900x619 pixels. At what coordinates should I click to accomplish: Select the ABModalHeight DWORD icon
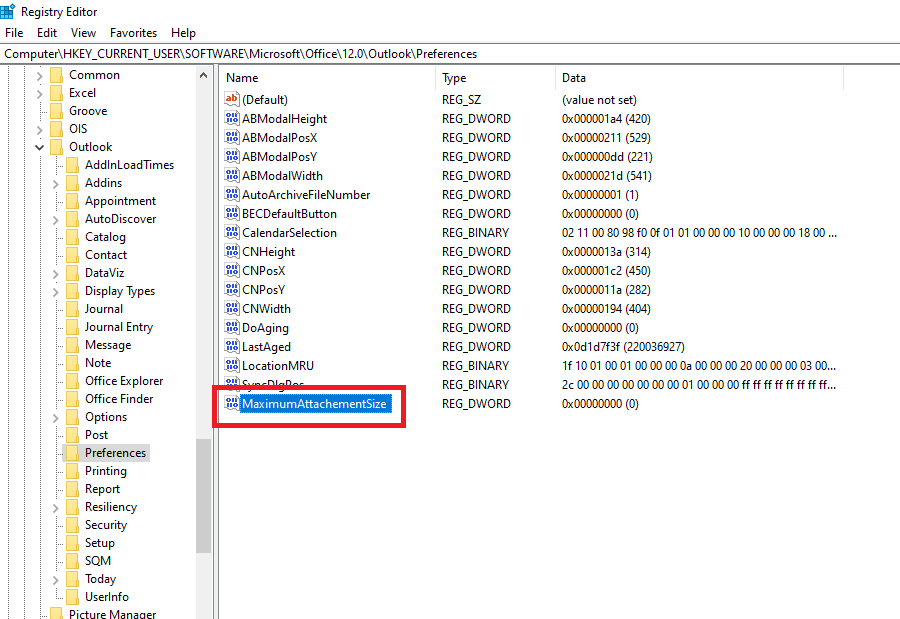tap(232, 118)
